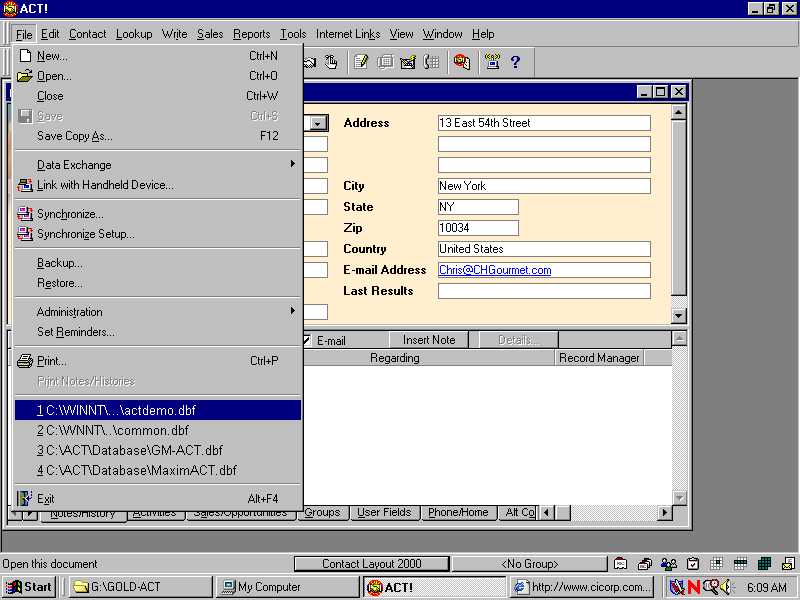This screenshot has width=800, height=600.
Task: Choose Restore in the File menu
Action: click(x=158, y=283)
